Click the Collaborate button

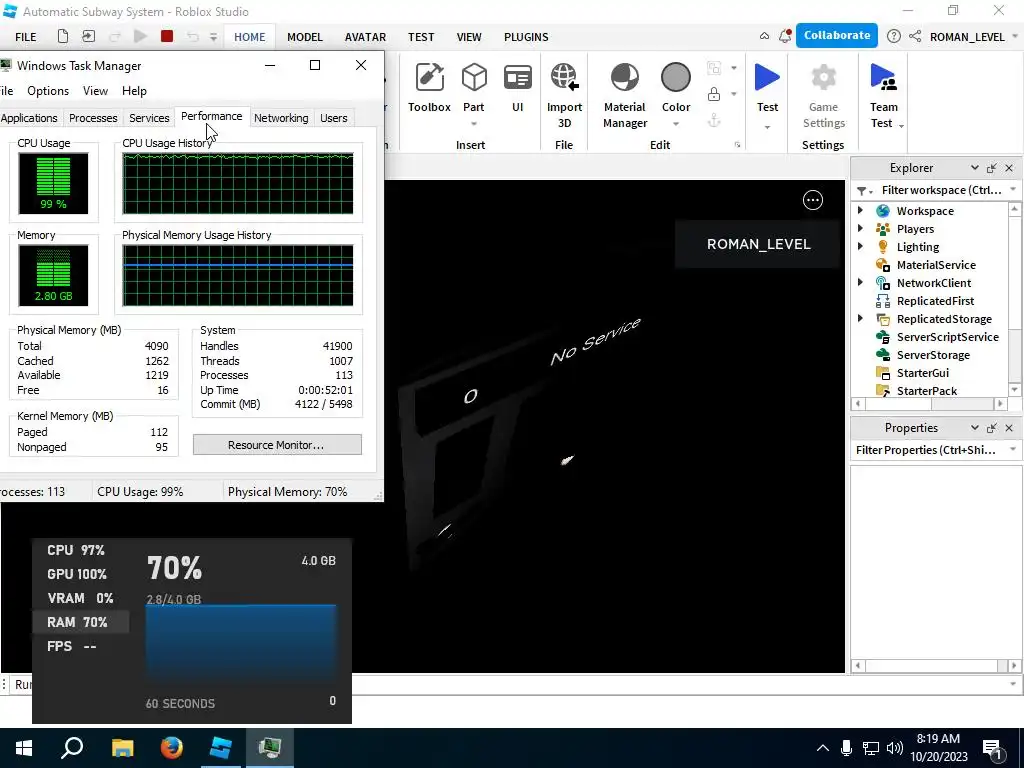pos(837,35)
